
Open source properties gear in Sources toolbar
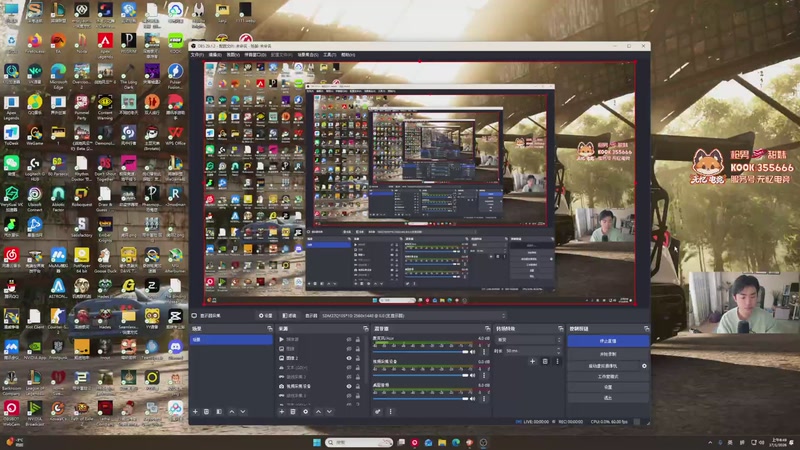(306, 411)
